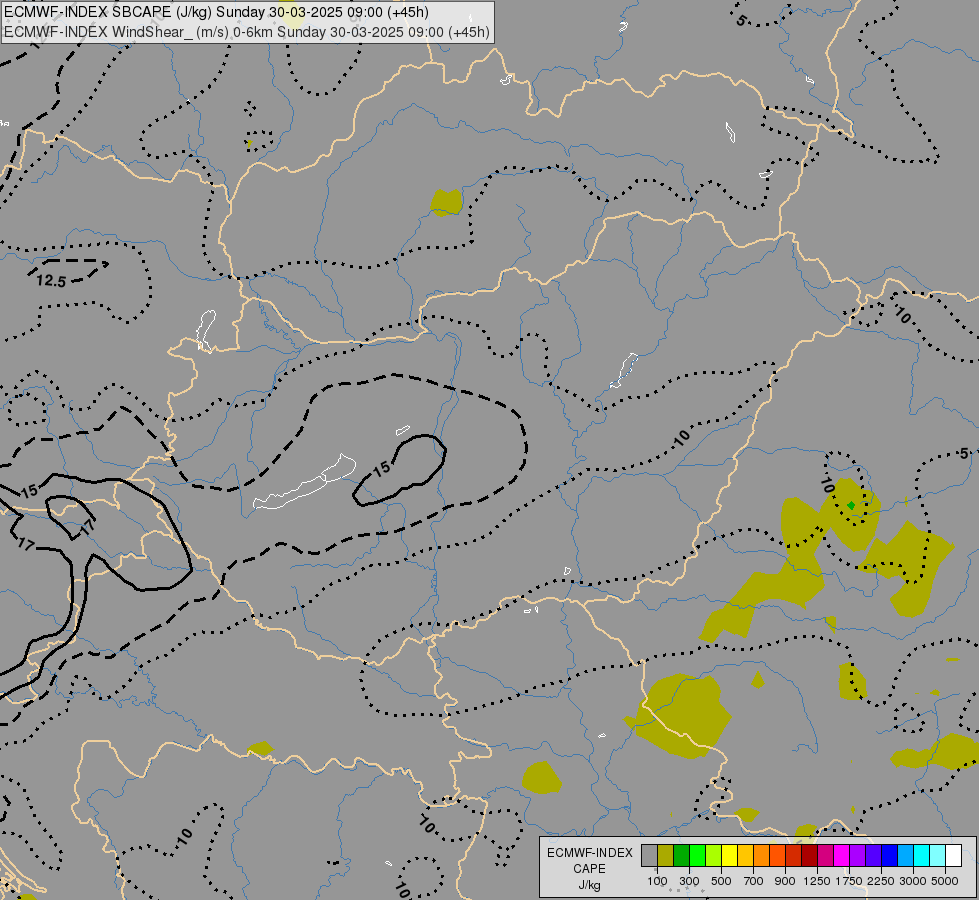The width and height of the screenshot is (979, 900).
Task: Click the dark red legend swatch
Action: point(810,855)
